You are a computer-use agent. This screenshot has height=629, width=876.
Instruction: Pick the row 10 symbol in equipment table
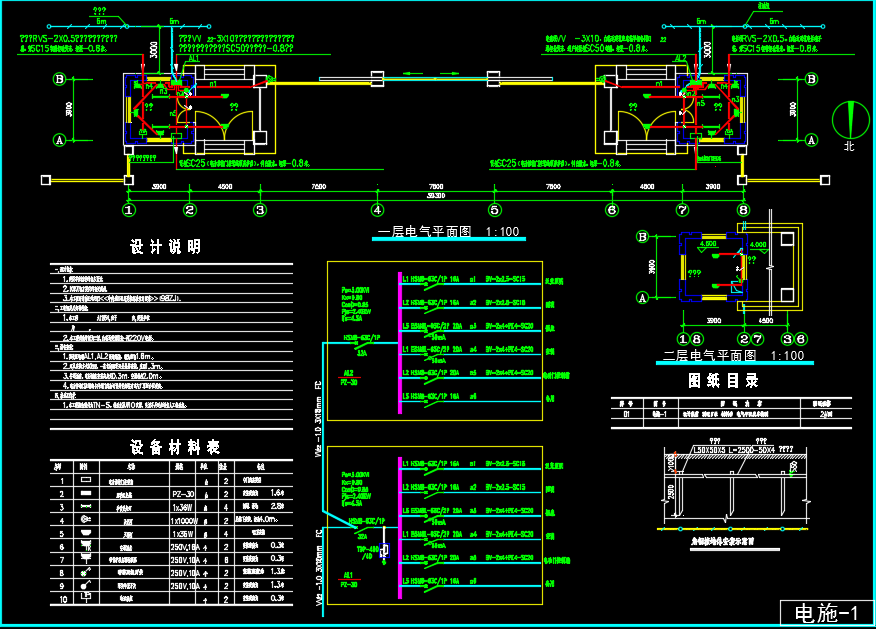coord(87,597)
